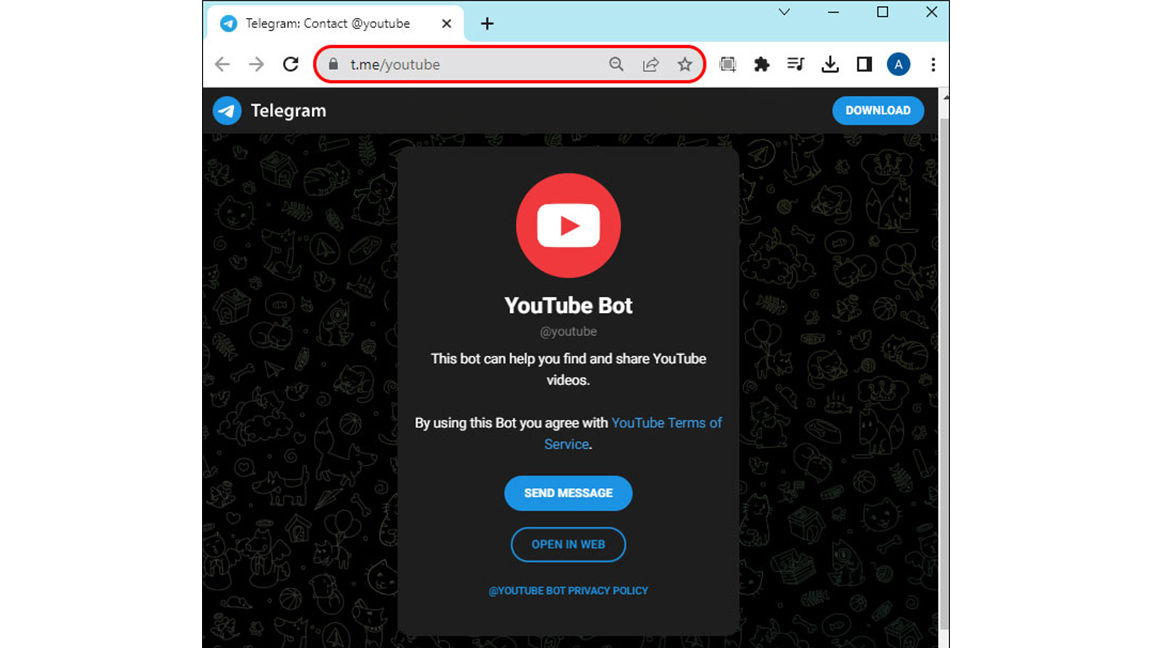Share this page using the share icon
Screen dimensions: 1152x648
pyautogui.click(x=650, y=65)
